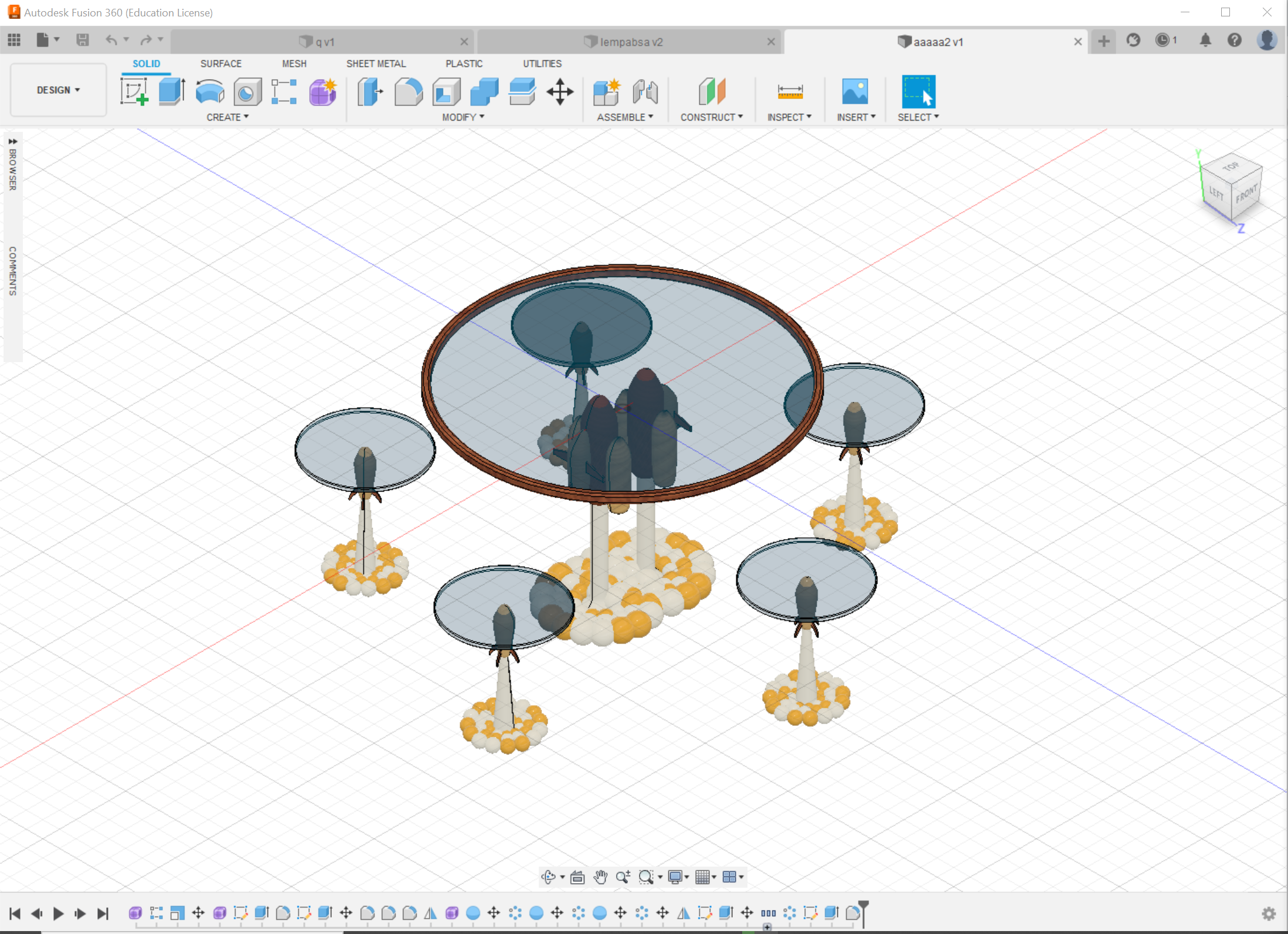Choose the Zoom tool in navigation bar
The image size is (1288, 934).
[x=623, y=877]
